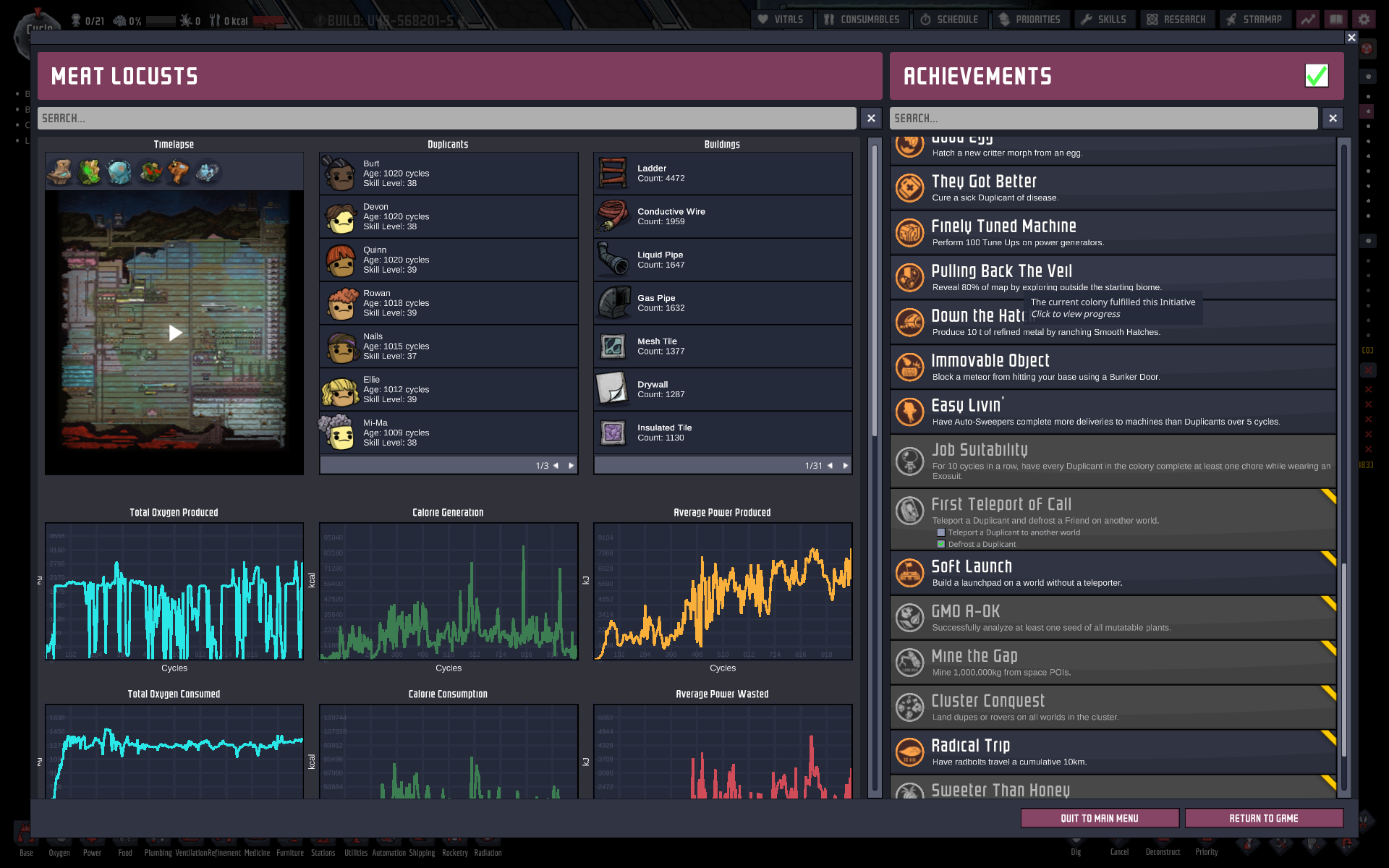Click Burt's duplicant portrait
The height and width of the screenshot is (868, 1389).
point(339,174)
